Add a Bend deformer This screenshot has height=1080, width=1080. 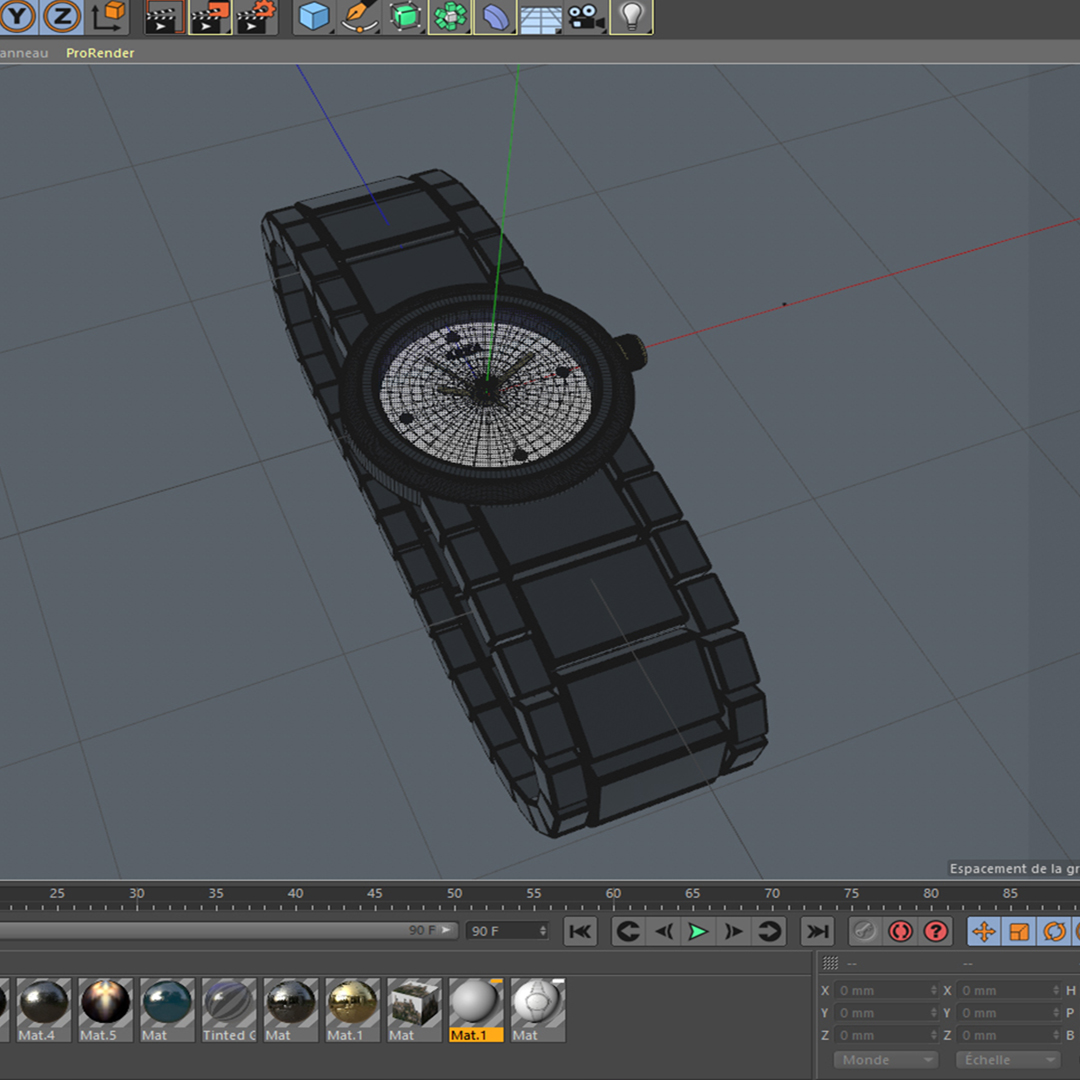pos(495,17)
